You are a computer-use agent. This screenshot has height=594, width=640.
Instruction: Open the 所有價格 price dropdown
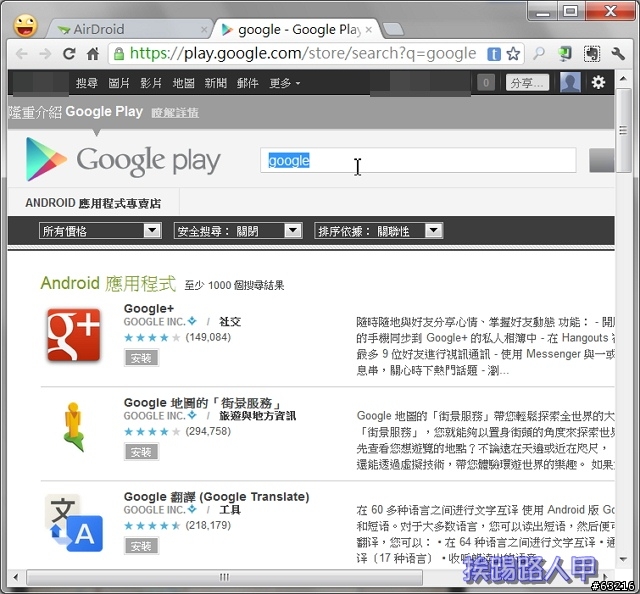(100, 231)
